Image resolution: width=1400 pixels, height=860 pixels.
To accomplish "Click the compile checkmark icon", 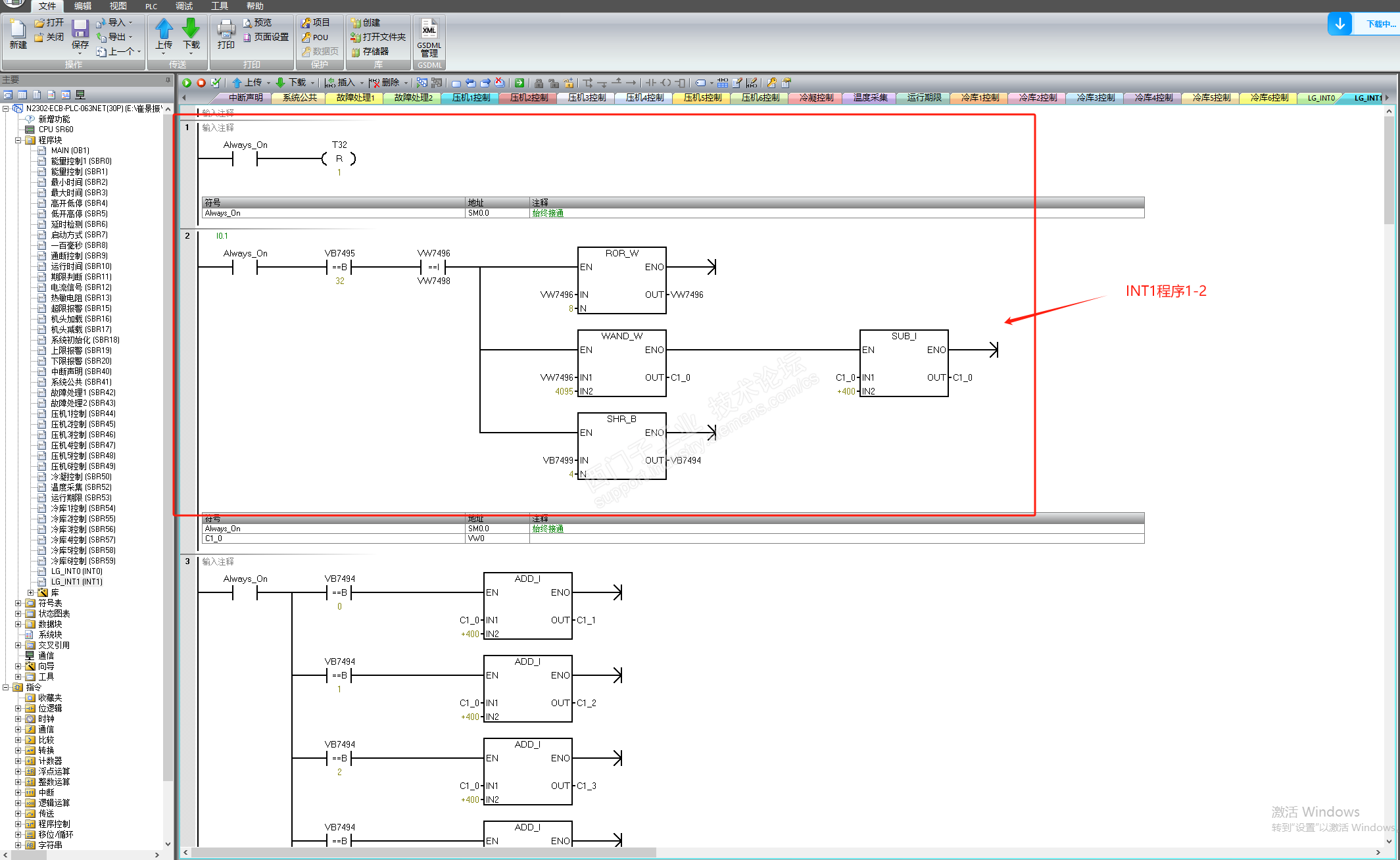I will pos(216,83).
